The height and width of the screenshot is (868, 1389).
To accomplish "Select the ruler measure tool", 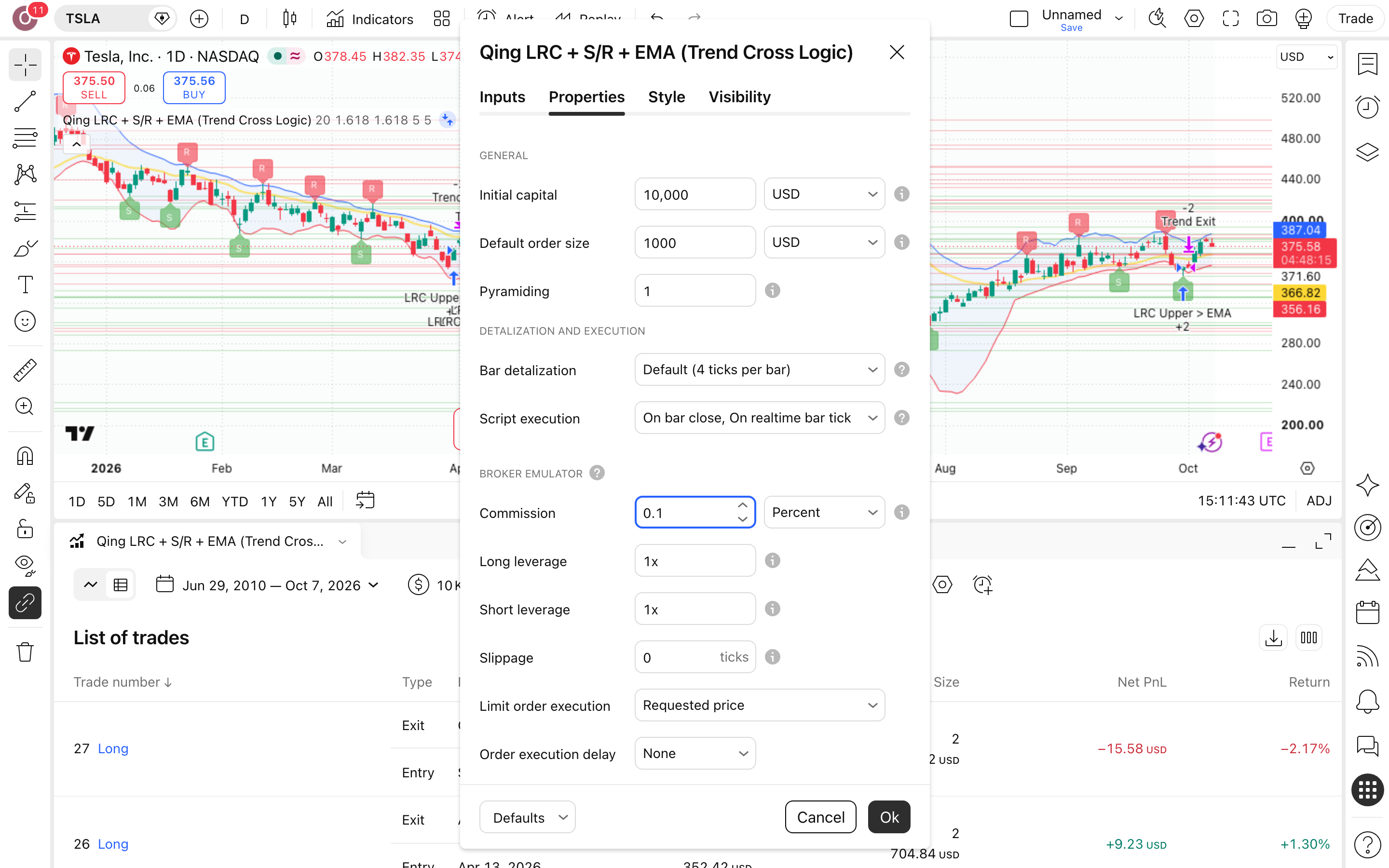I will [x=25, y=370].
